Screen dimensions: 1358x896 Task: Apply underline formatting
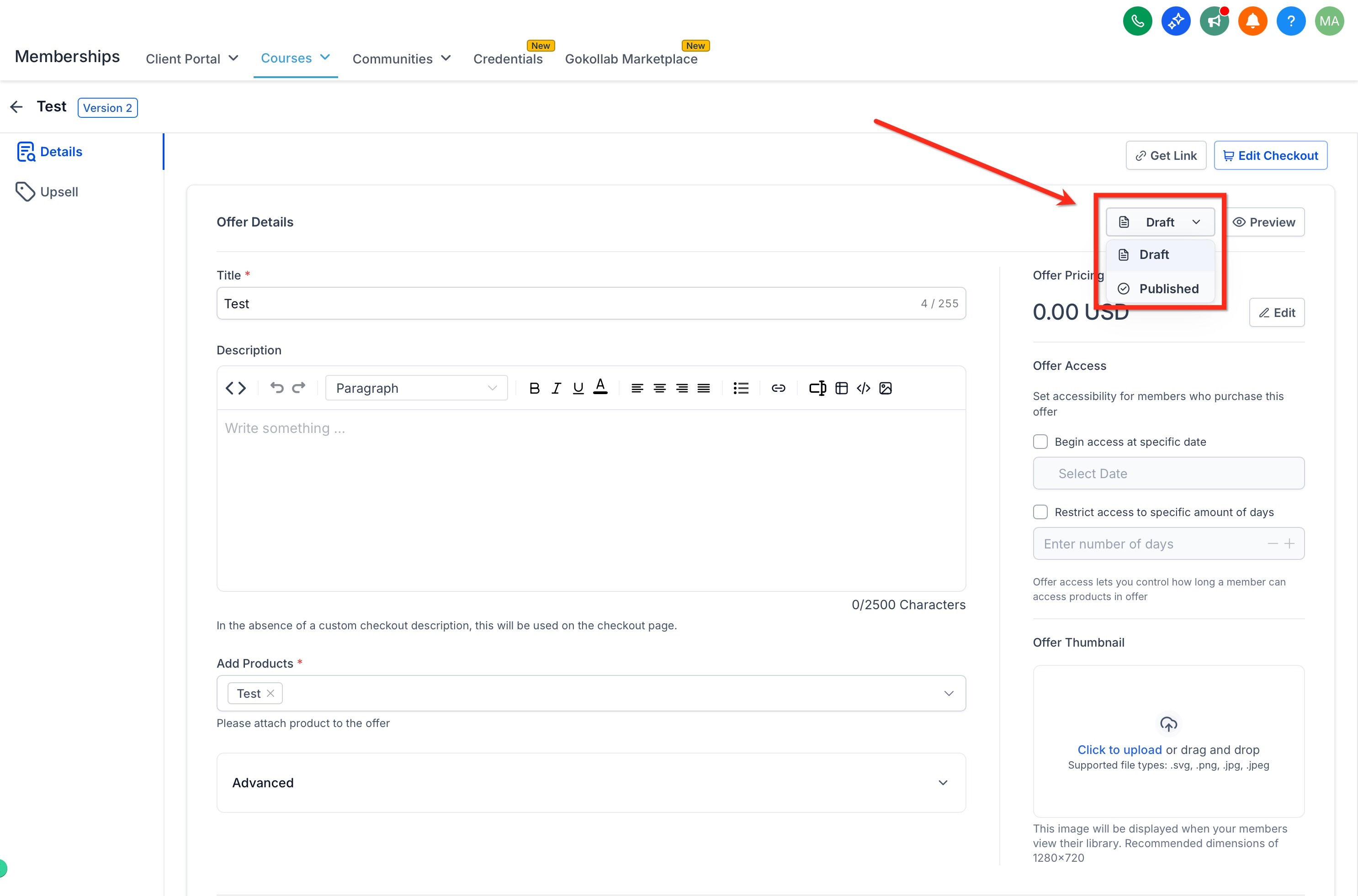click(x=578, y=388)
